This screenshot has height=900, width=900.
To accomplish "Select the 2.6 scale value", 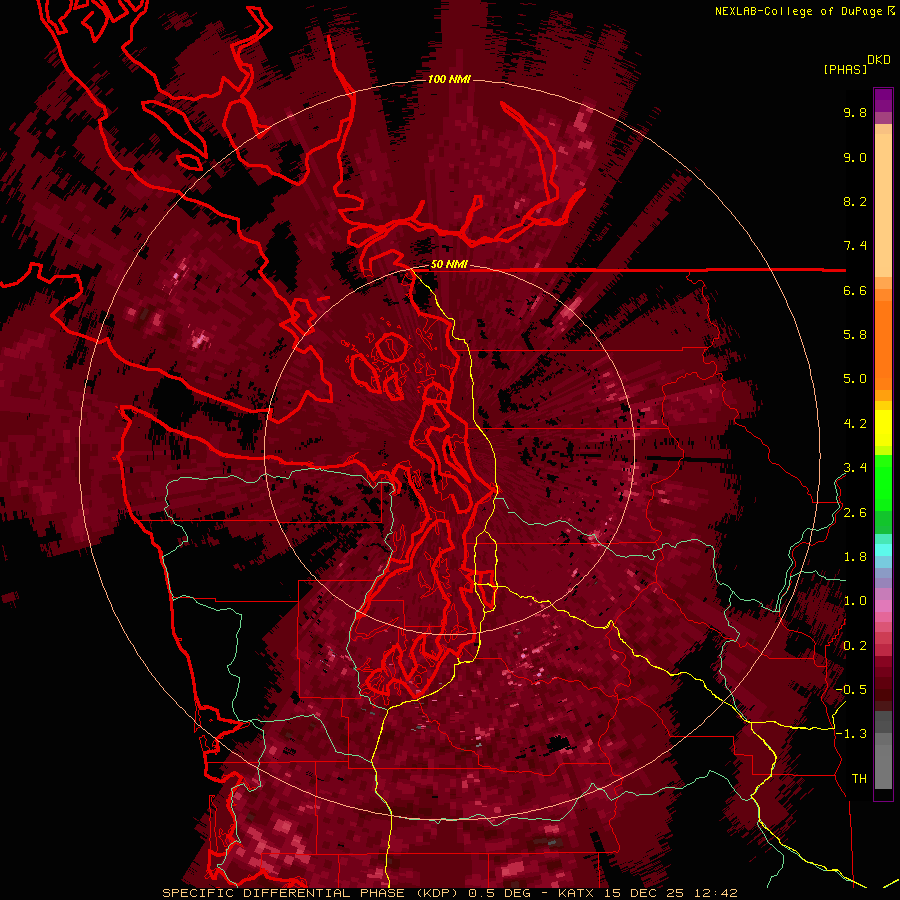I will pos(855,513).
